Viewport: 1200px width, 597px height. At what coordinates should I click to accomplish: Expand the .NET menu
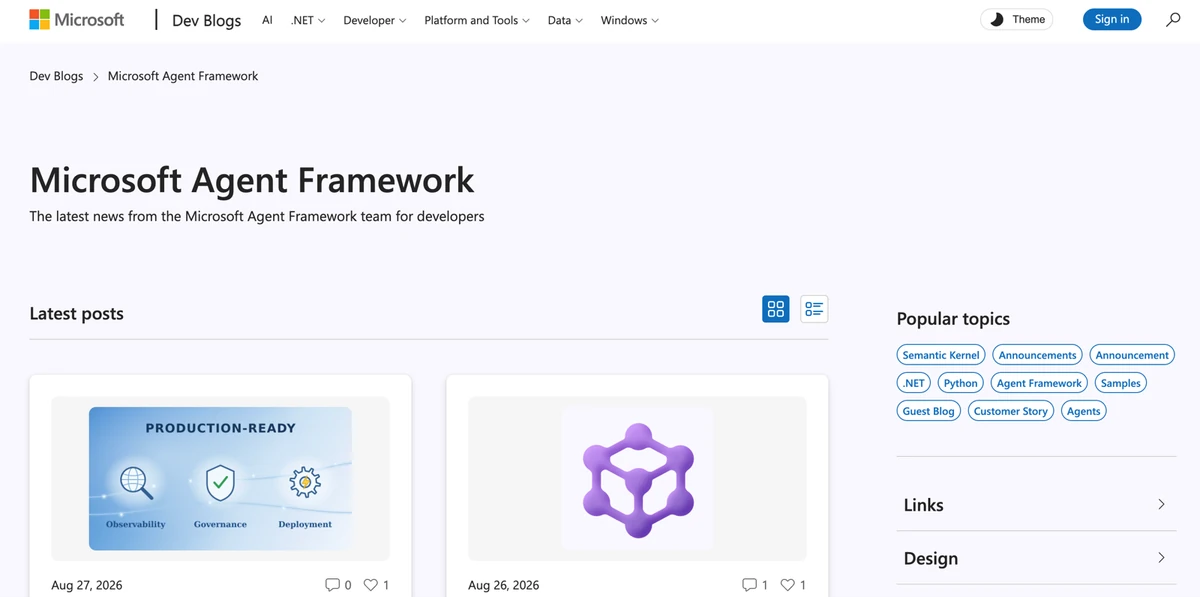308,20
